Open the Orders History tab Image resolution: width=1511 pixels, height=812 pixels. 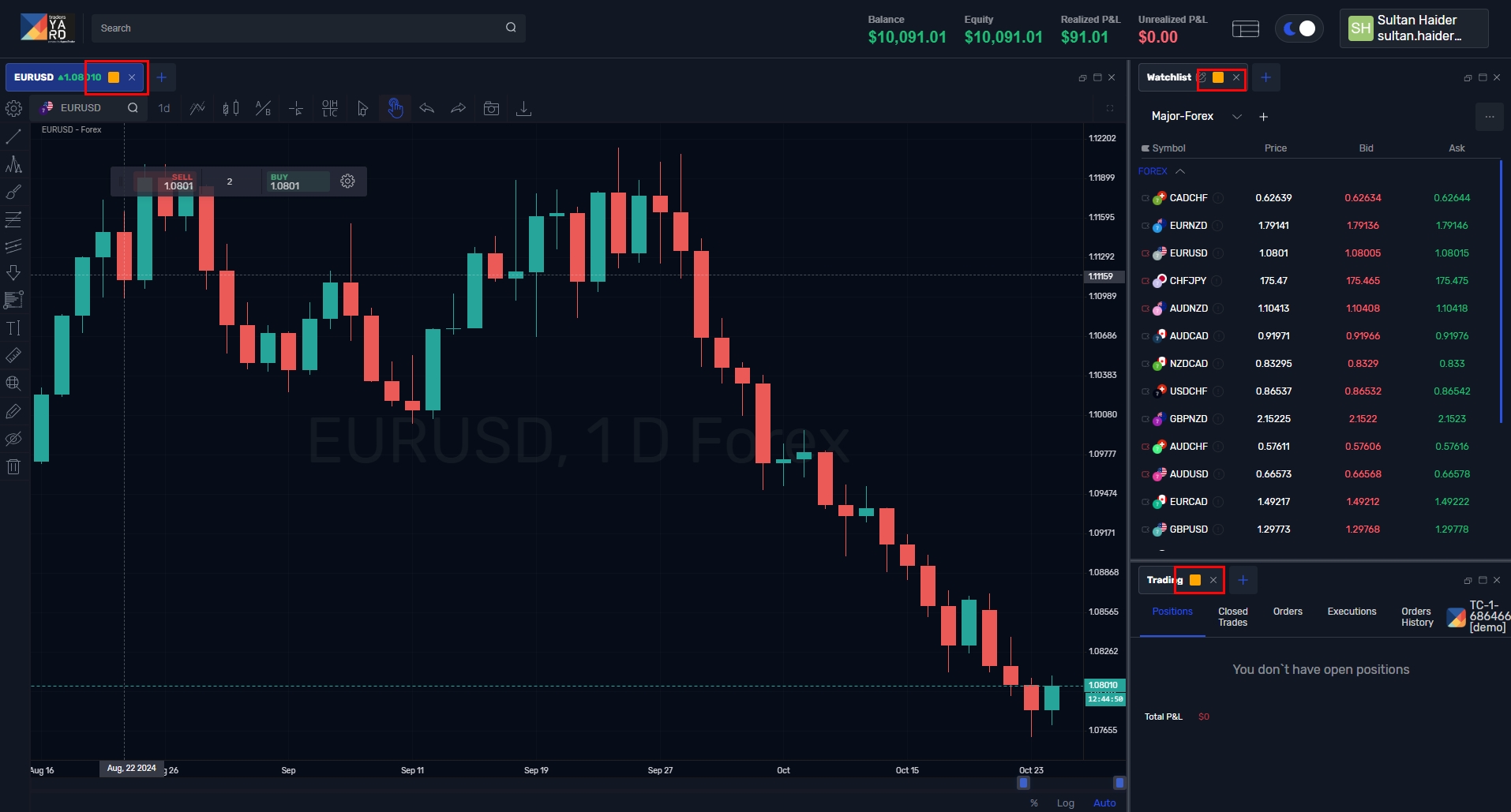[1416, 617]
